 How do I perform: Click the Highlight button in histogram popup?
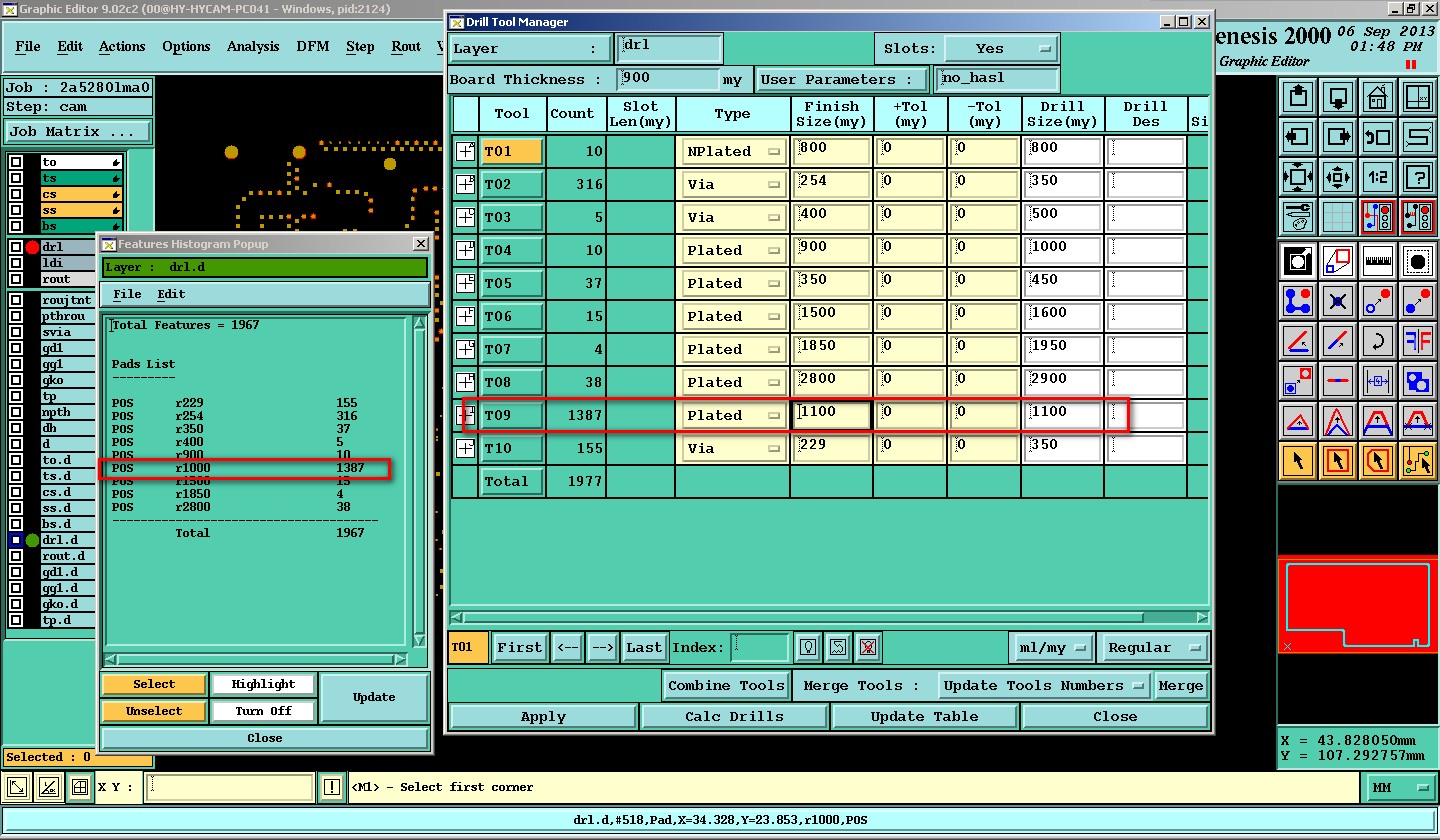263,685
